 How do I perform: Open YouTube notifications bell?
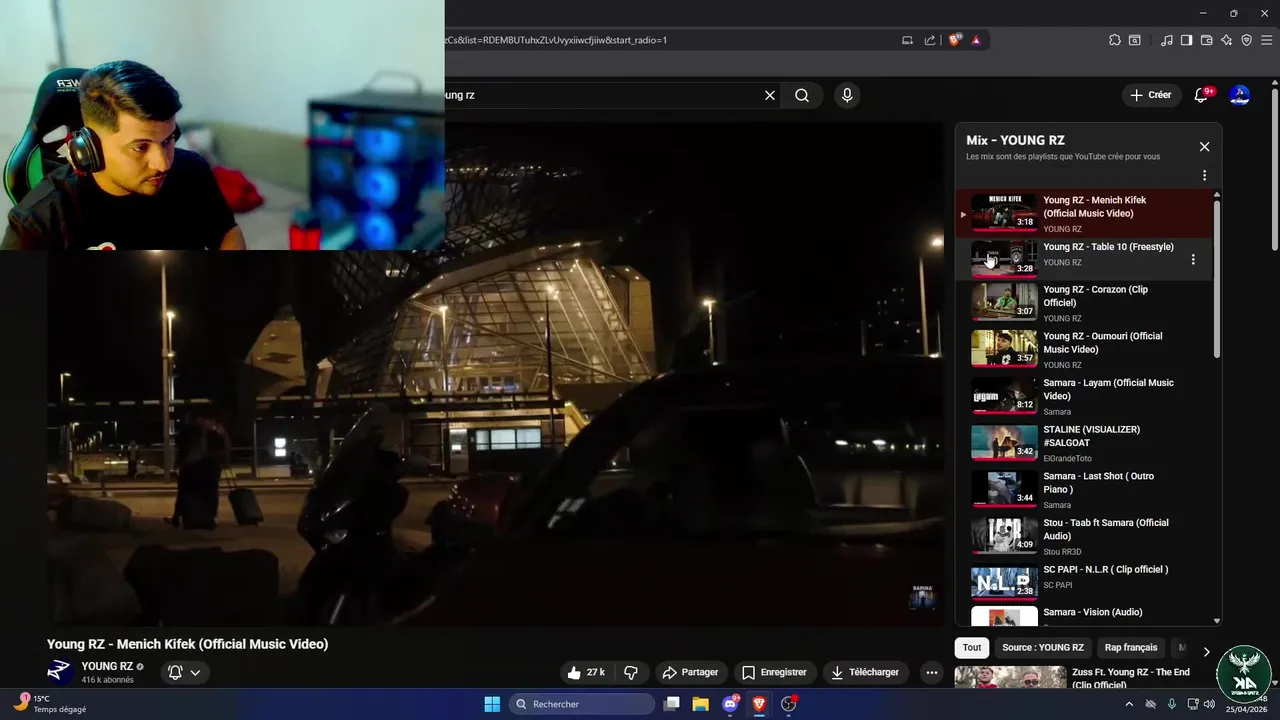coord(1202,95)
